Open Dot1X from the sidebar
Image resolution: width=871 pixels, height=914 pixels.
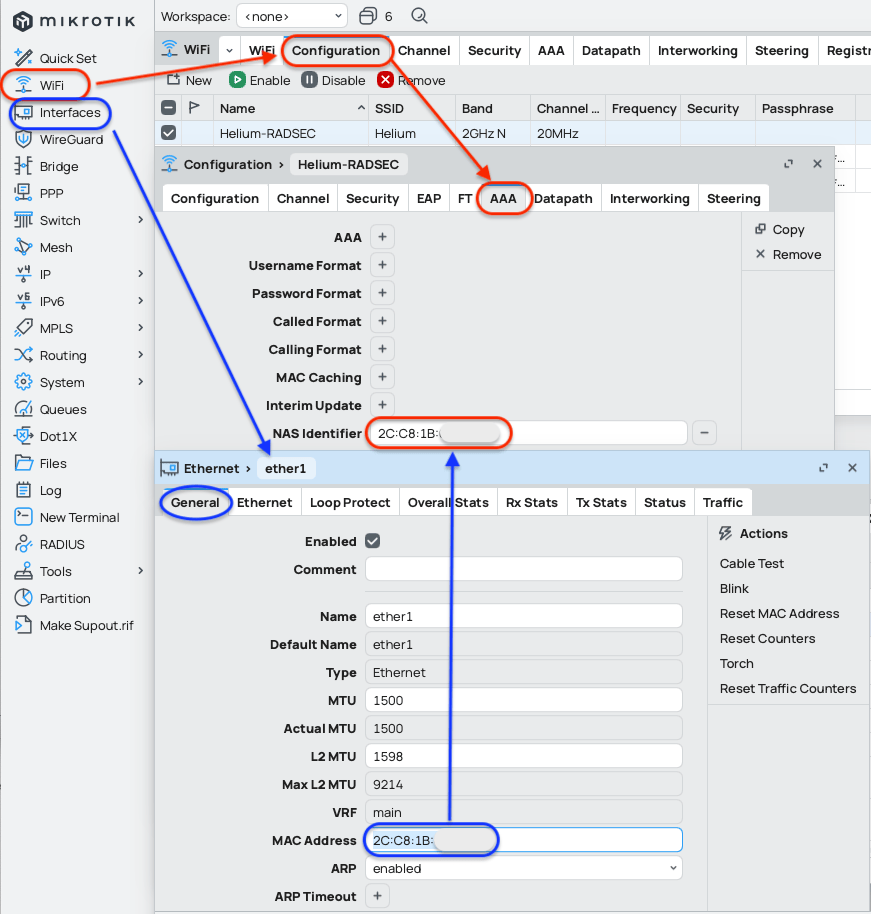[x=57, y=437]
